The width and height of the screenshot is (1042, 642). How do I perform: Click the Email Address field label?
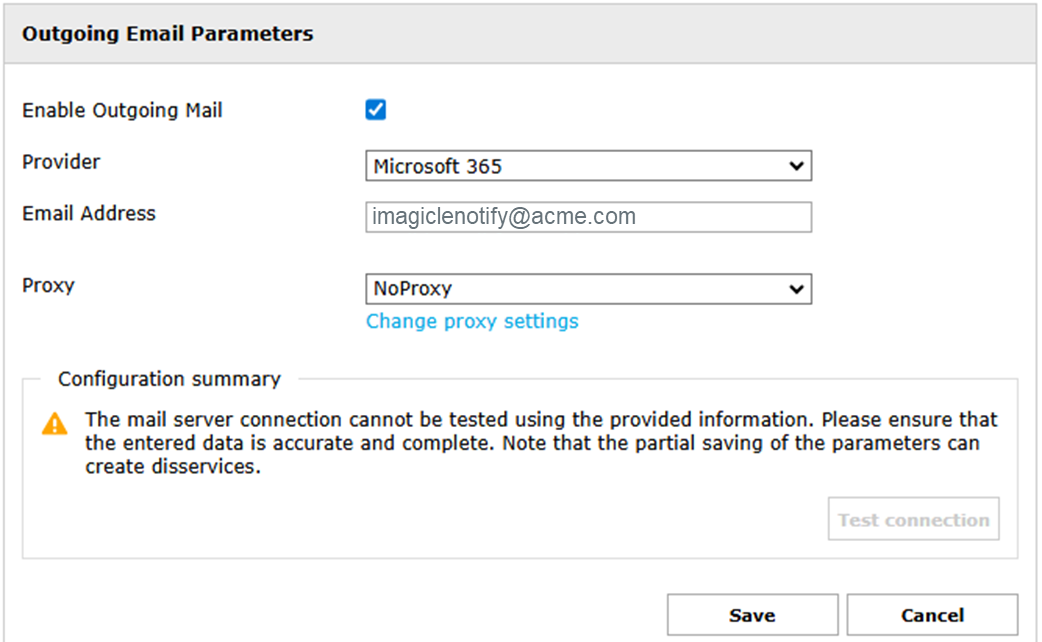point(89,213)
